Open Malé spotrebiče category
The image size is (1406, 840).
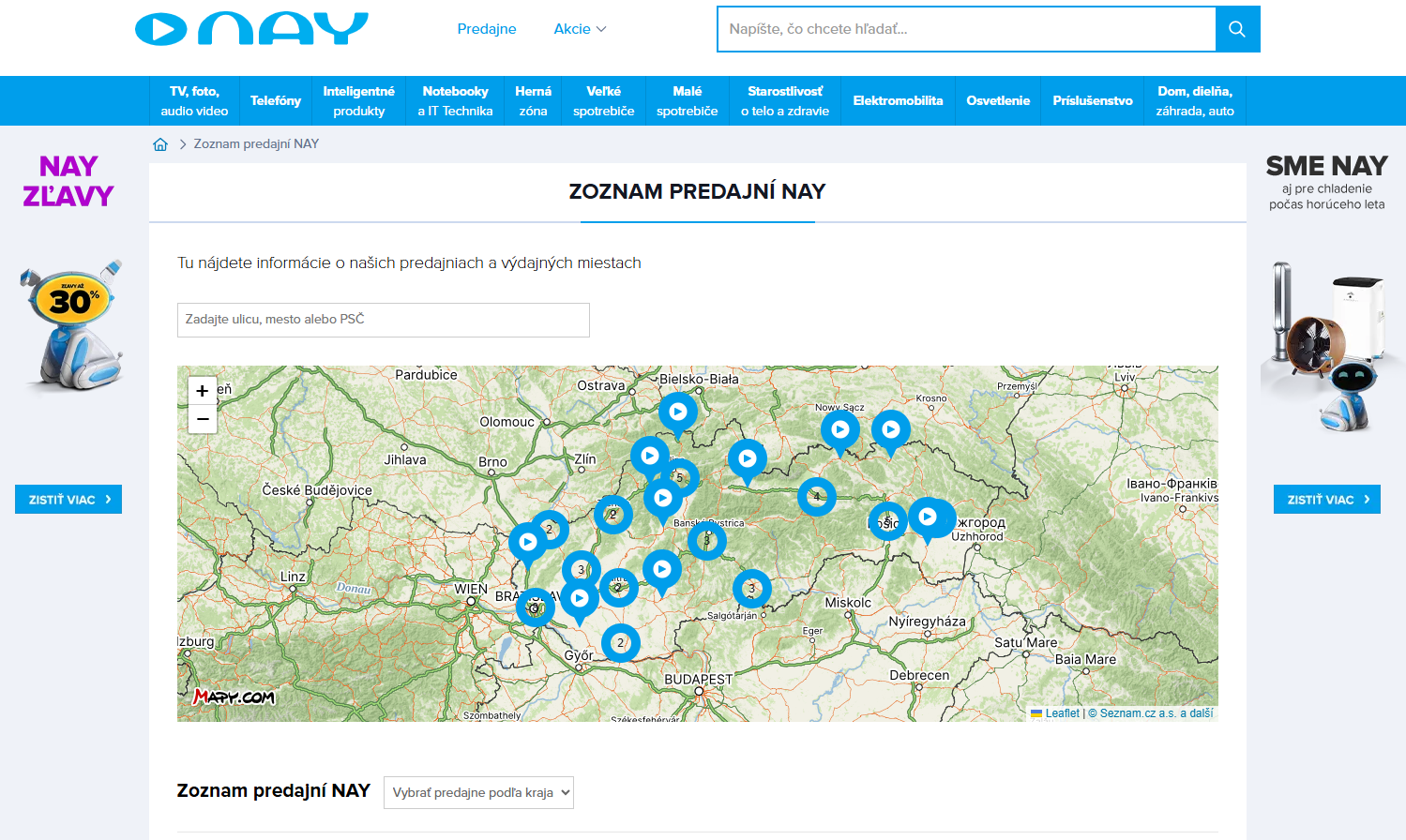(x=687, y=100)
